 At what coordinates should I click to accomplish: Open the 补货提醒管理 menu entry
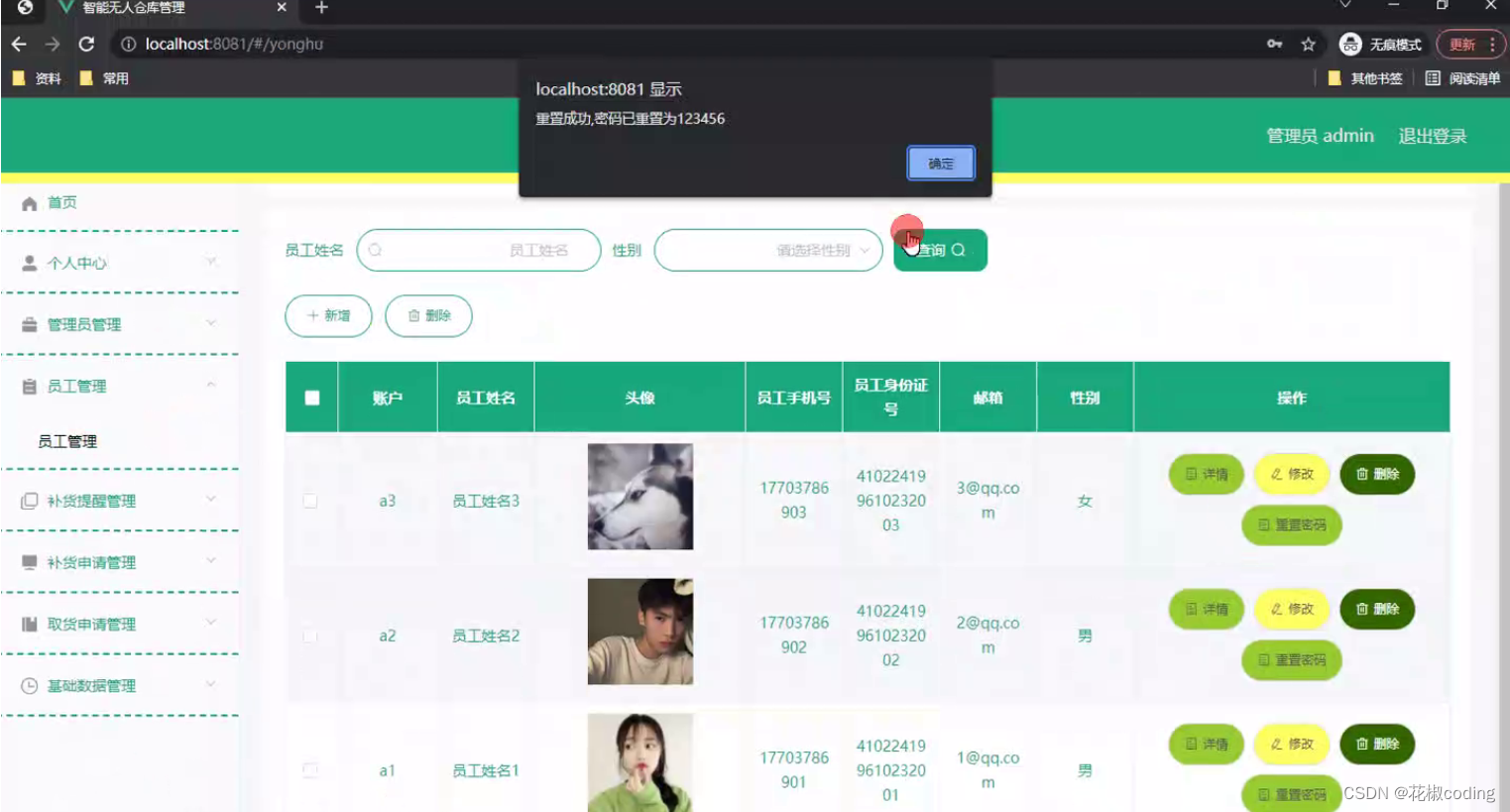point(93,501)
